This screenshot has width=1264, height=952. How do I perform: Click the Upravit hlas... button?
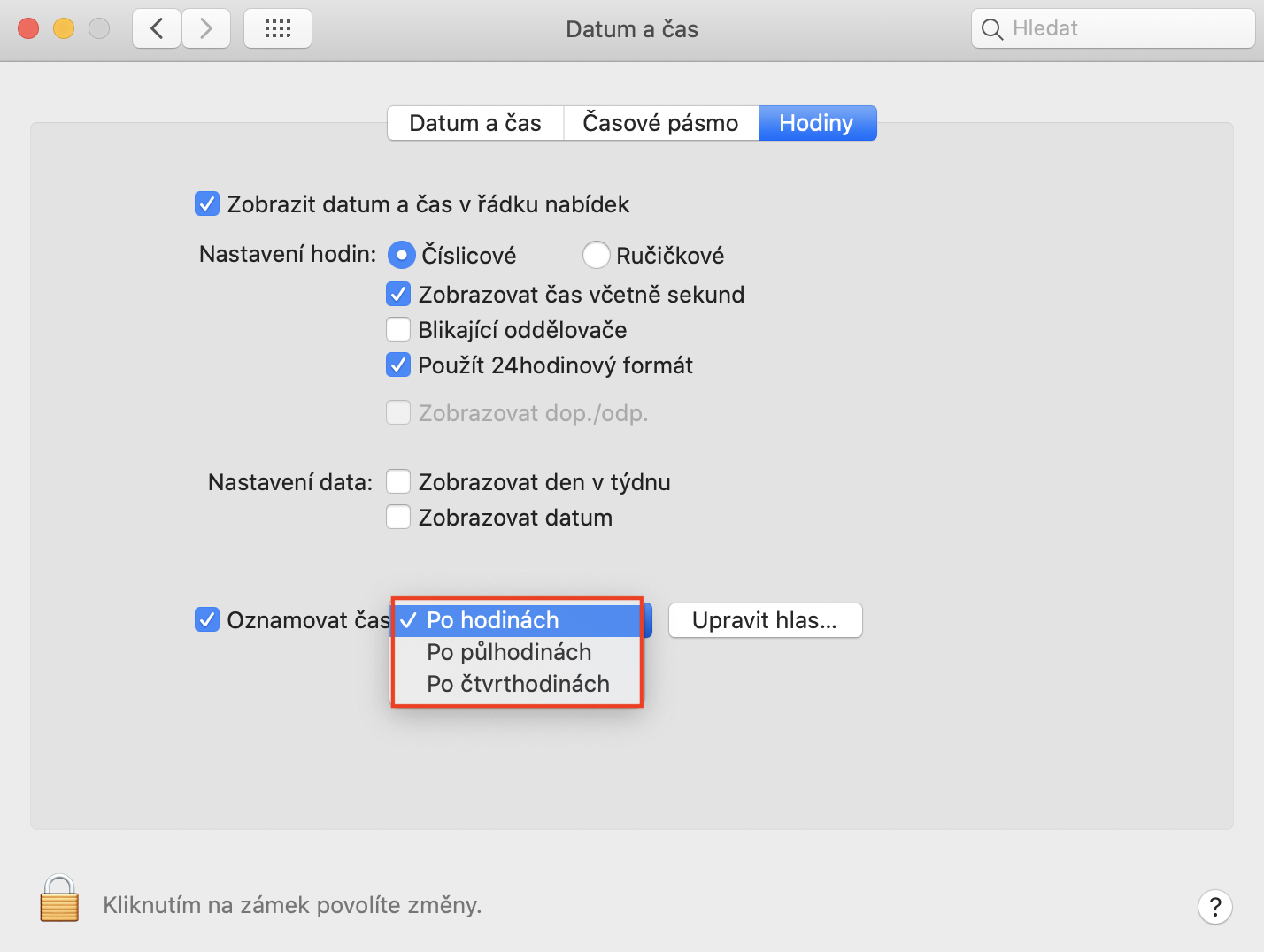click(765, 620)
